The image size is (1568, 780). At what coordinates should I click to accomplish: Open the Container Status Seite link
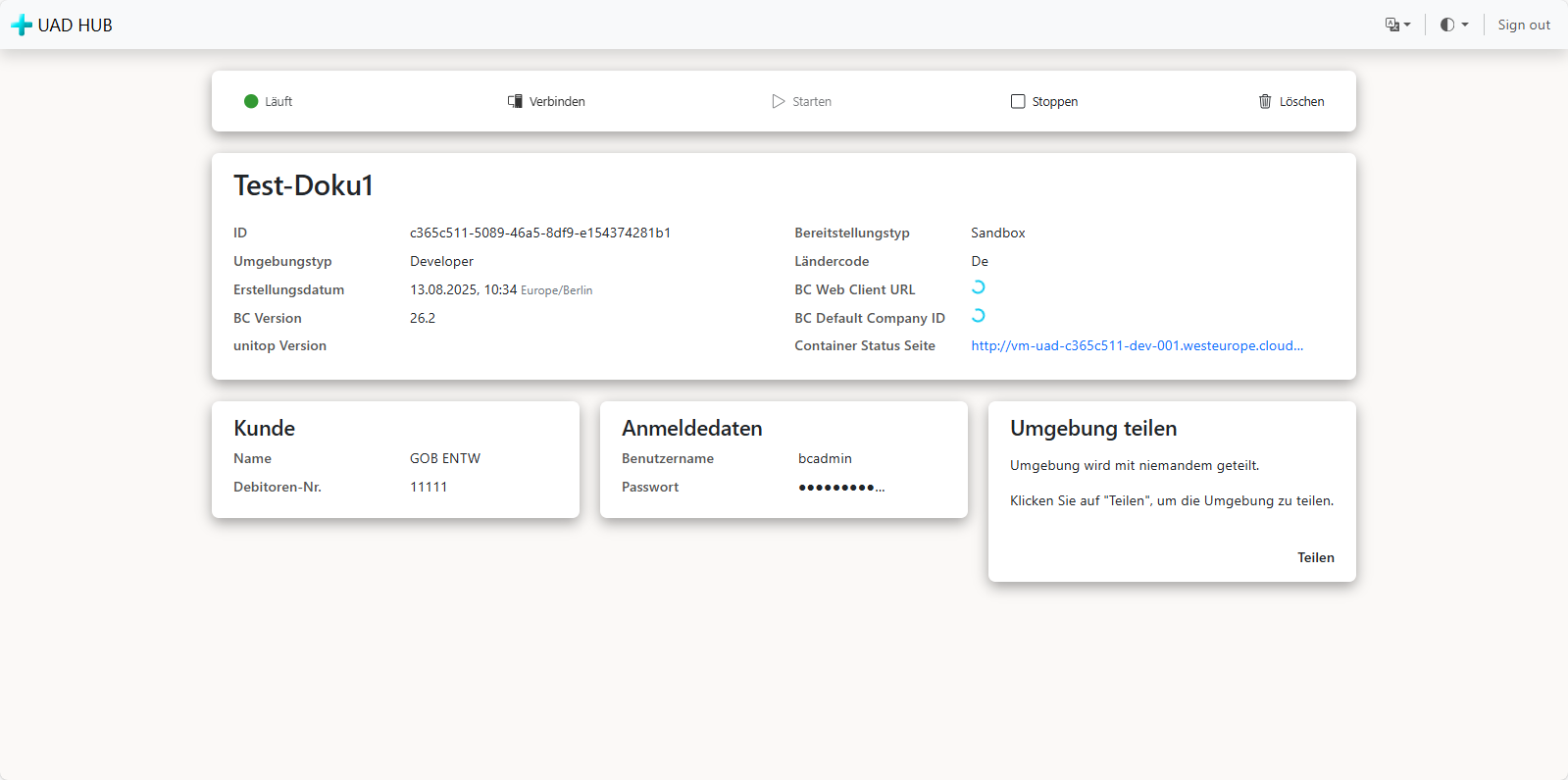pyautogui.click(x=1137, y=345)
